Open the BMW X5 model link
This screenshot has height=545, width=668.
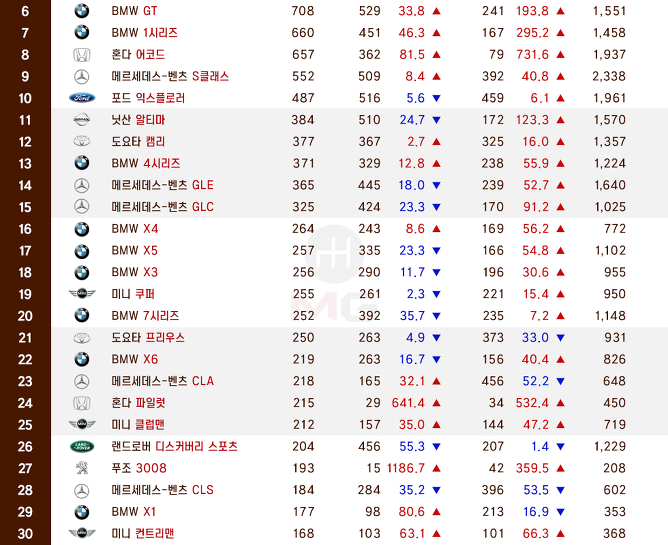[135, 251]
